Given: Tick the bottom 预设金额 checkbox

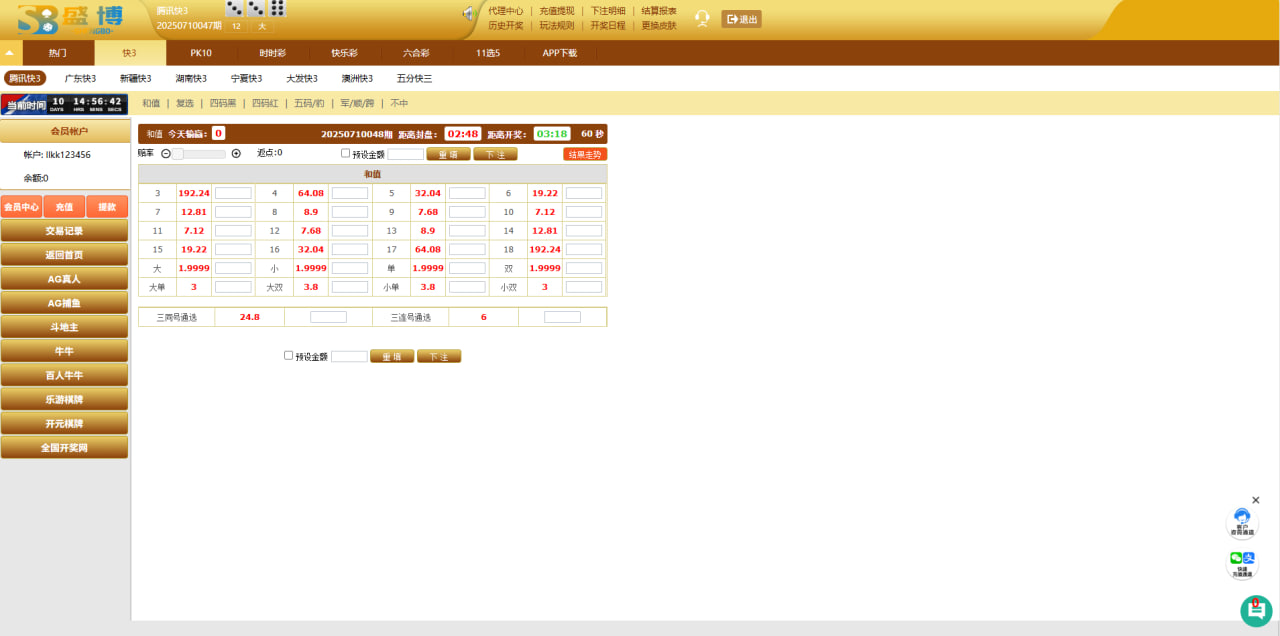Looking at the screenshot, I should [289, 355].
